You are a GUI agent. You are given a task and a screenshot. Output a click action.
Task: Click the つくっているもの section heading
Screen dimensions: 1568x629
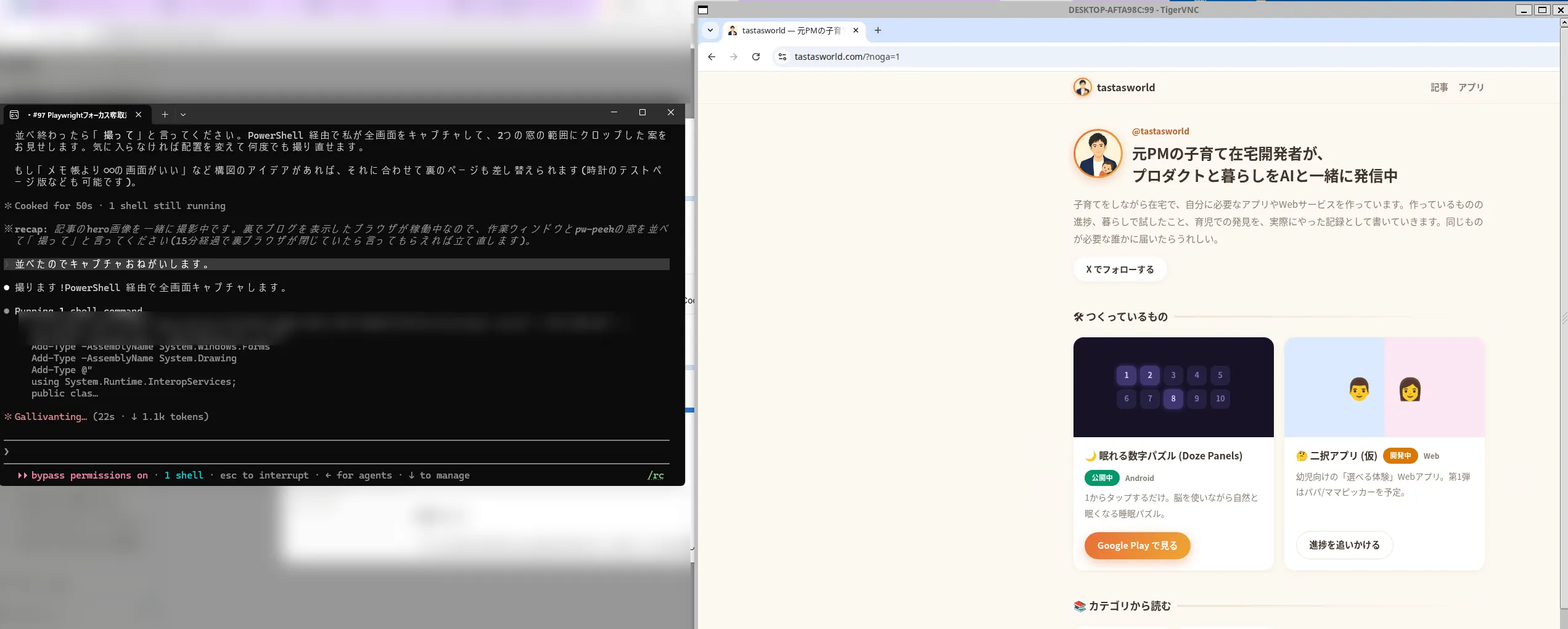point(1121,317)
